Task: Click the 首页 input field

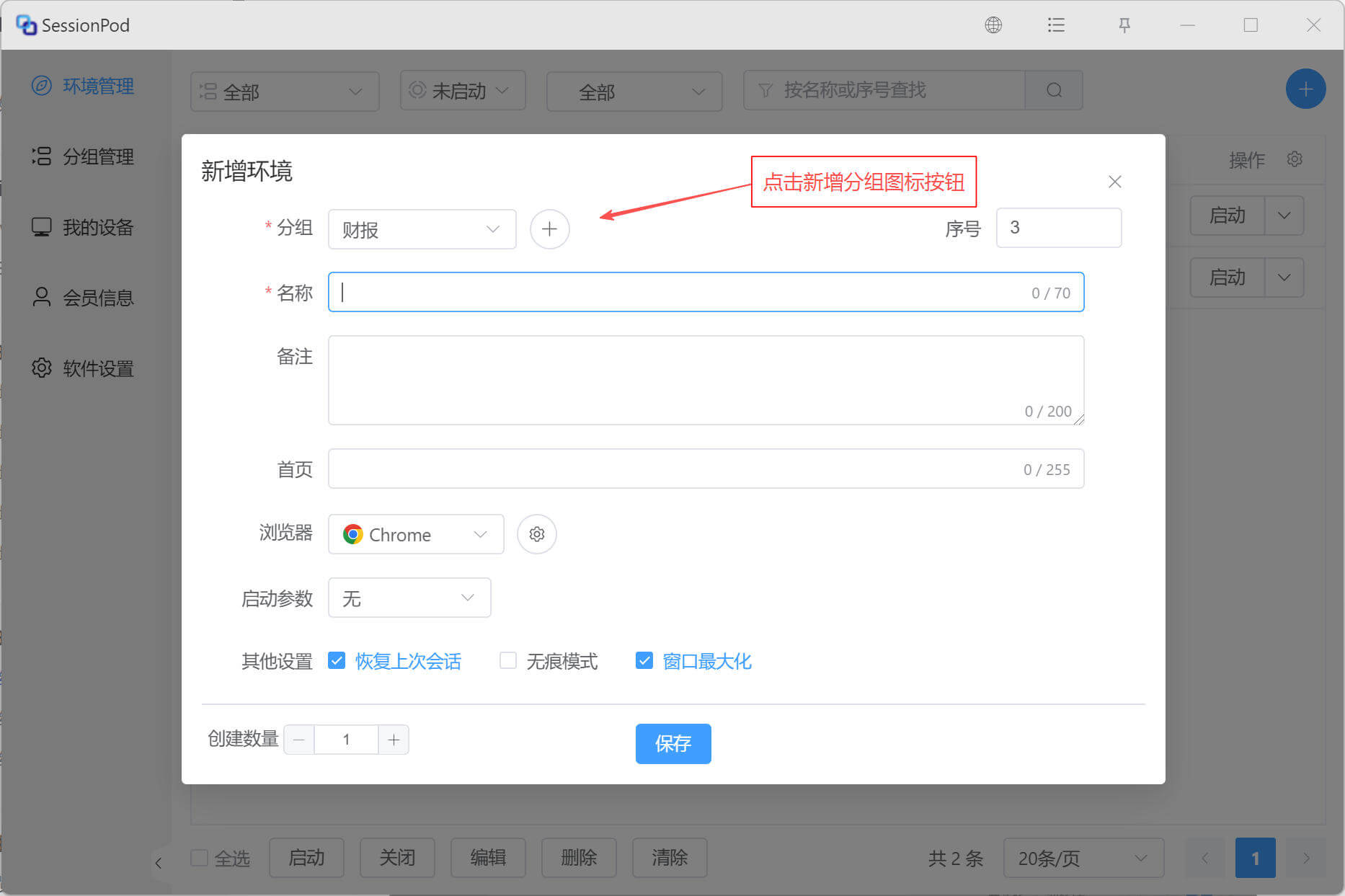Action: click(x=706, y=469)
